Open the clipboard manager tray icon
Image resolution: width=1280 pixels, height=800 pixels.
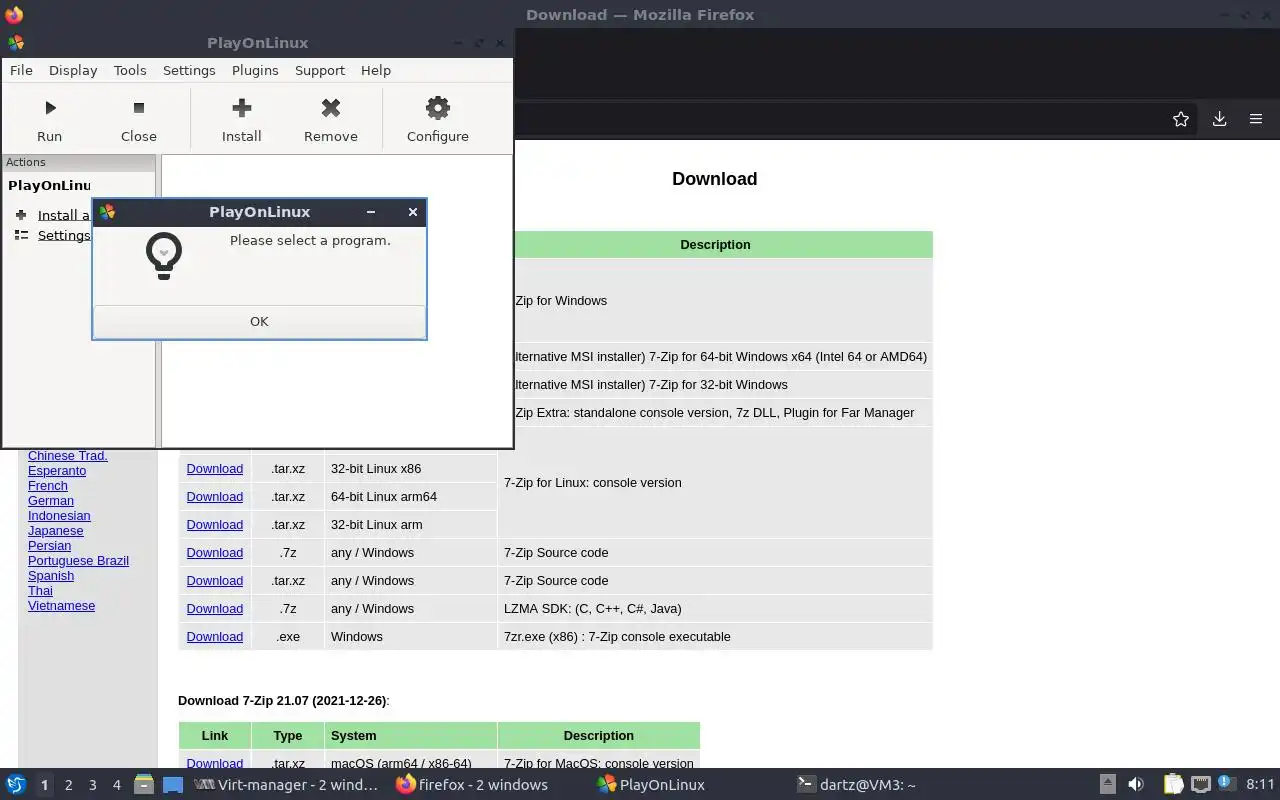point(1173,785)
